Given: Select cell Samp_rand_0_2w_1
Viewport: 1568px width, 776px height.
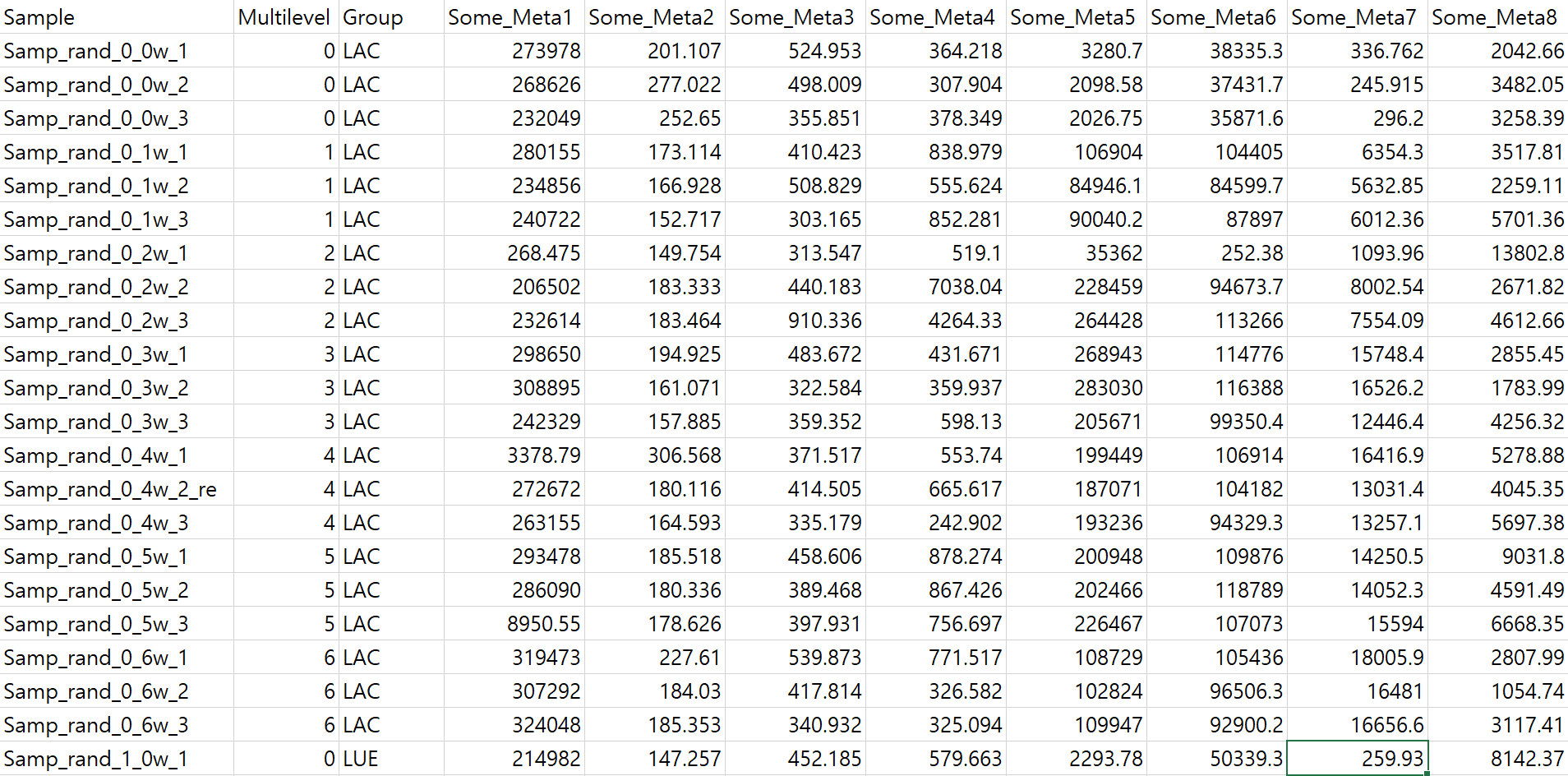Looking at the screenshot, I should coord(117,253).
